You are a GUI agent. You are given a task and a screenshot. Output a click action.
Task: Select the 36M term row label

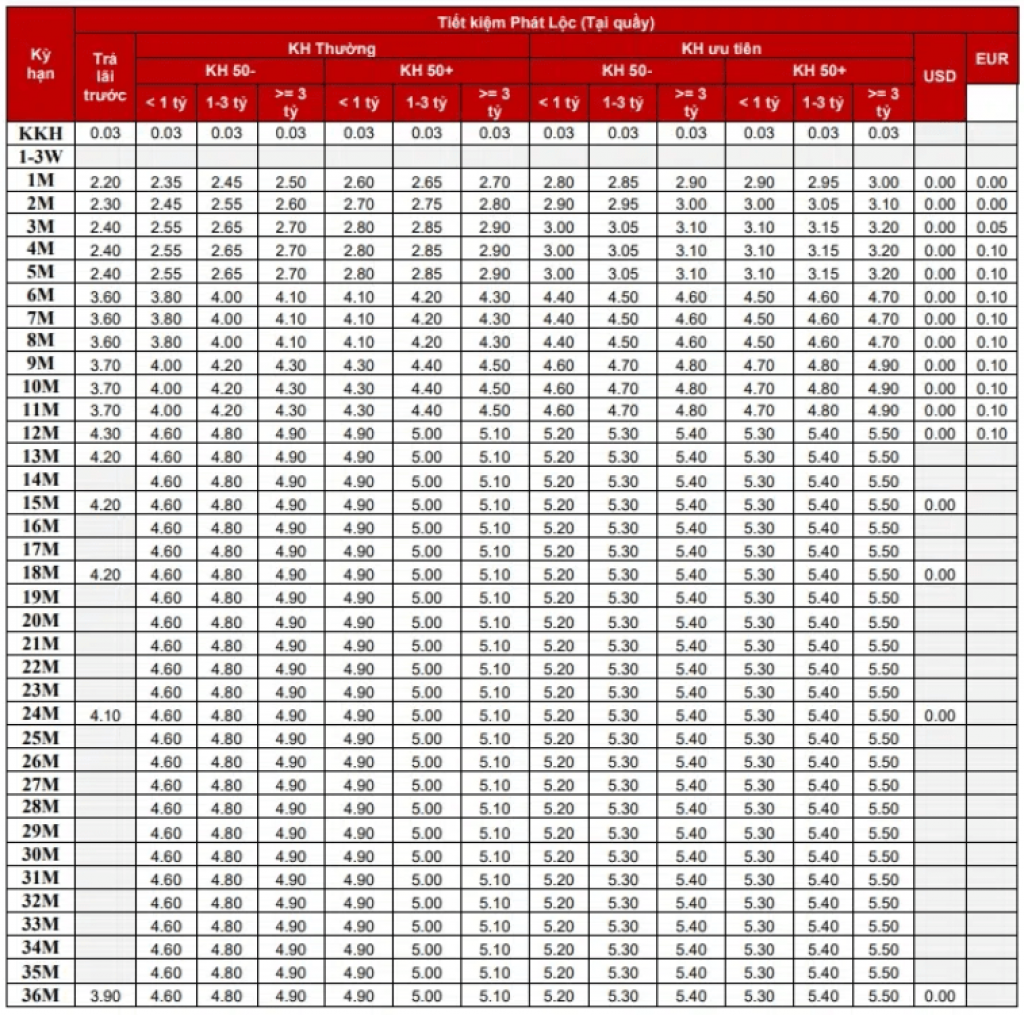click(41, 996)
